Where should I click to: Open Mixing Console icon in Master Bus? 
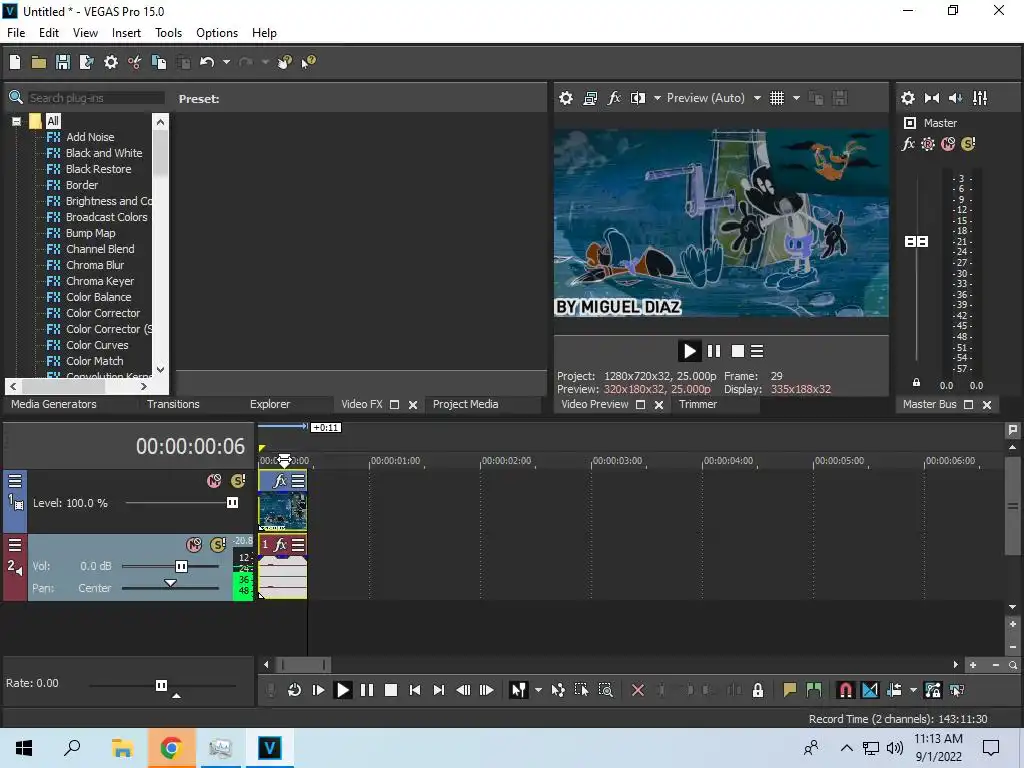(x=980, y=98)
